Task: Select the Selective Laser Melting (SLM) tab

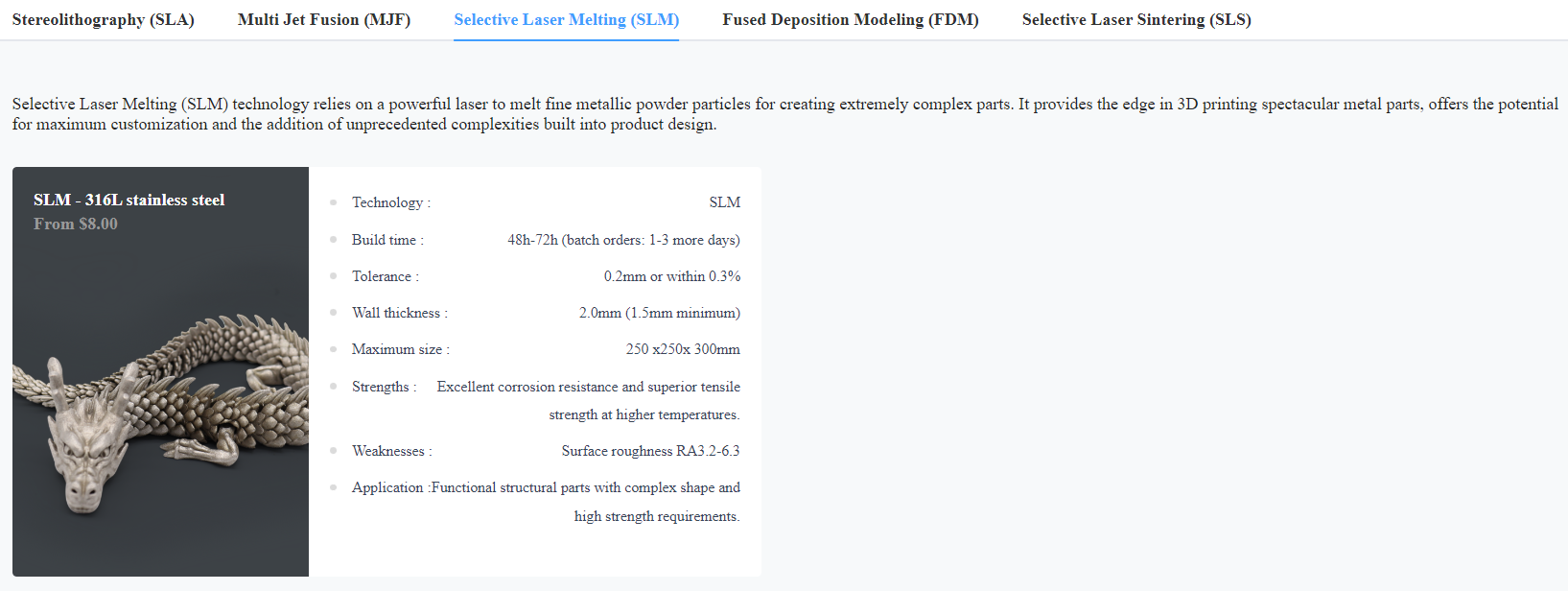Action: 566,18
